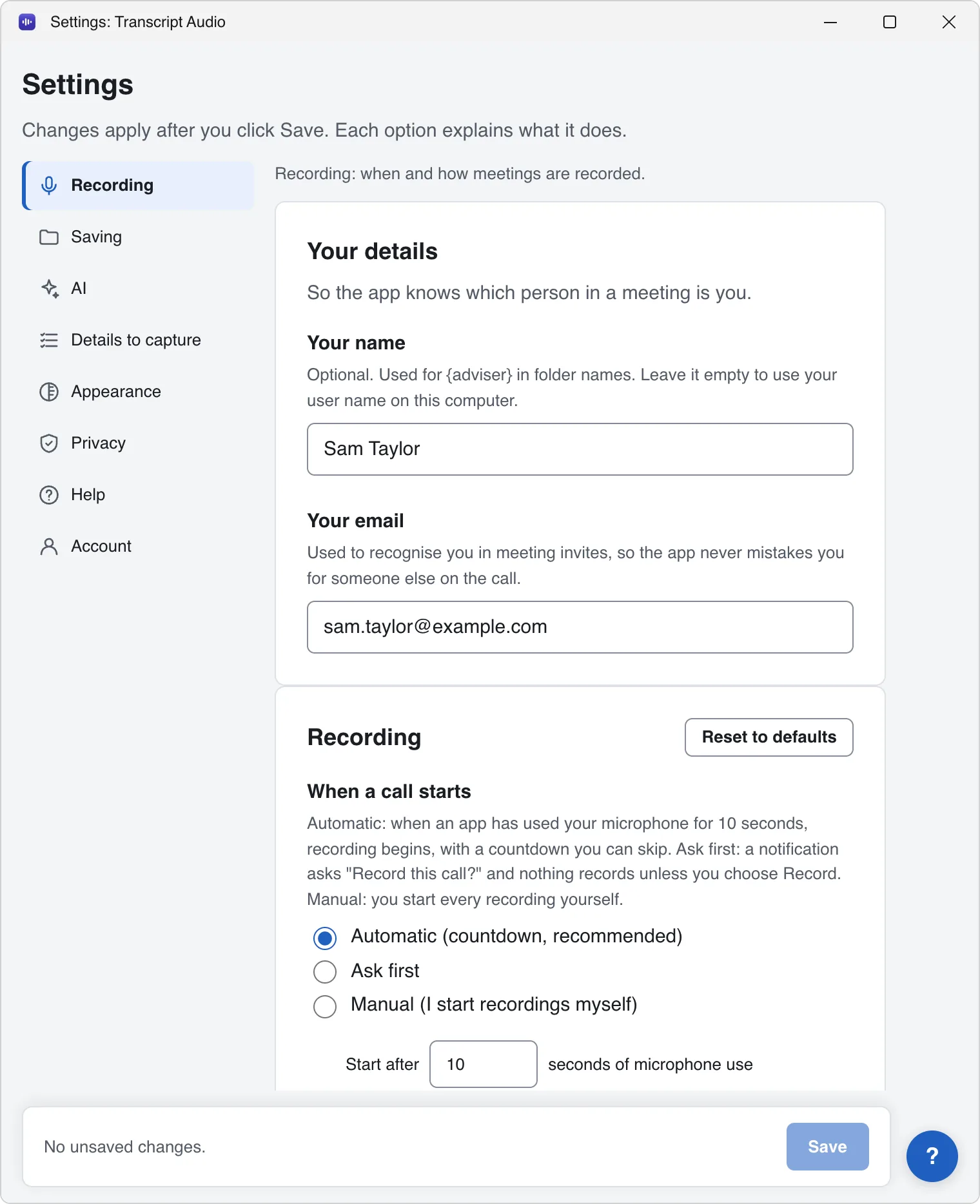This screenshot has width=980, height=1204.
Task: Click the Transcript Audio app icon in title bar
Action: point(27,22)
